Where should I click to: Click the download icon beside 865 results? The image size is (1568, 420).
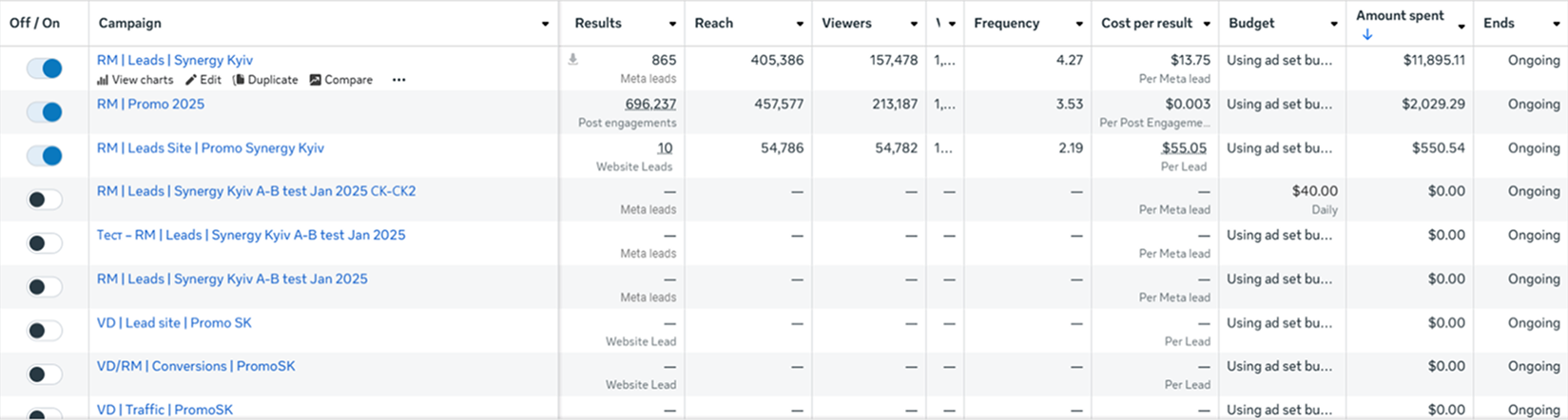pos(572,60)
